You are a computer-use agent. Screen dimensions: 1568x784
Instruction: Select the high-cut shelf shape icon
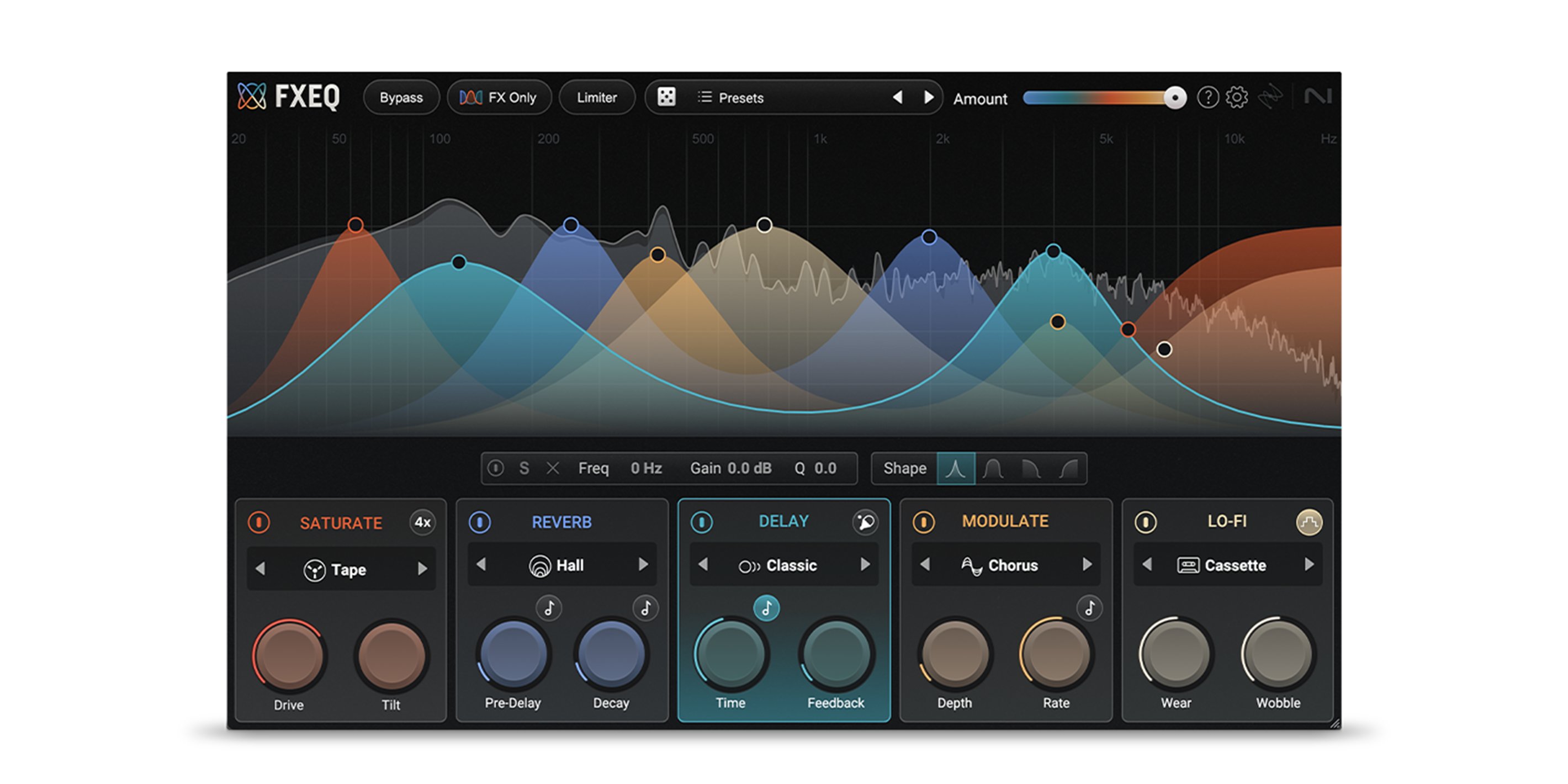coord(1031,468)
